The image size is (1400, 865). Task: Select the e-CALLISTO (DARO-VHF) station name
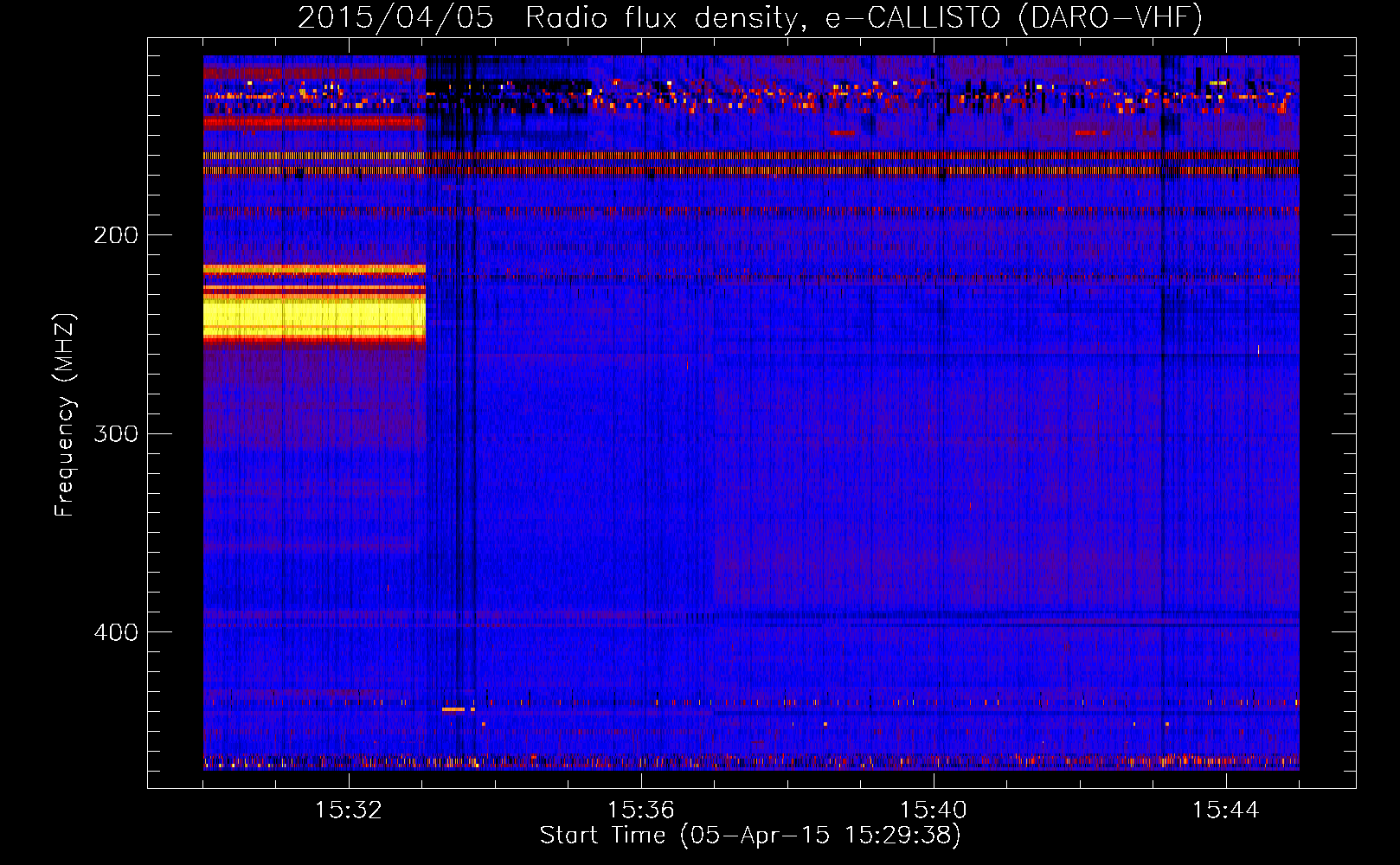pos(1013,18)
